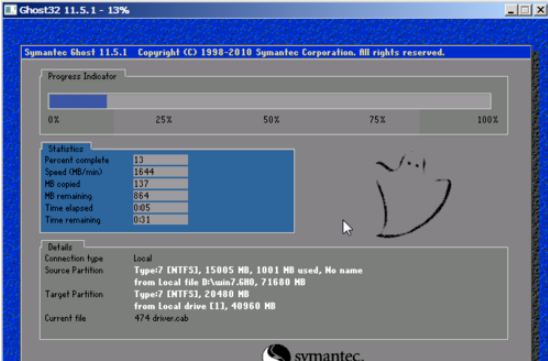
Task: Close the Ghost32 window
Action: (x=540, y=10)
